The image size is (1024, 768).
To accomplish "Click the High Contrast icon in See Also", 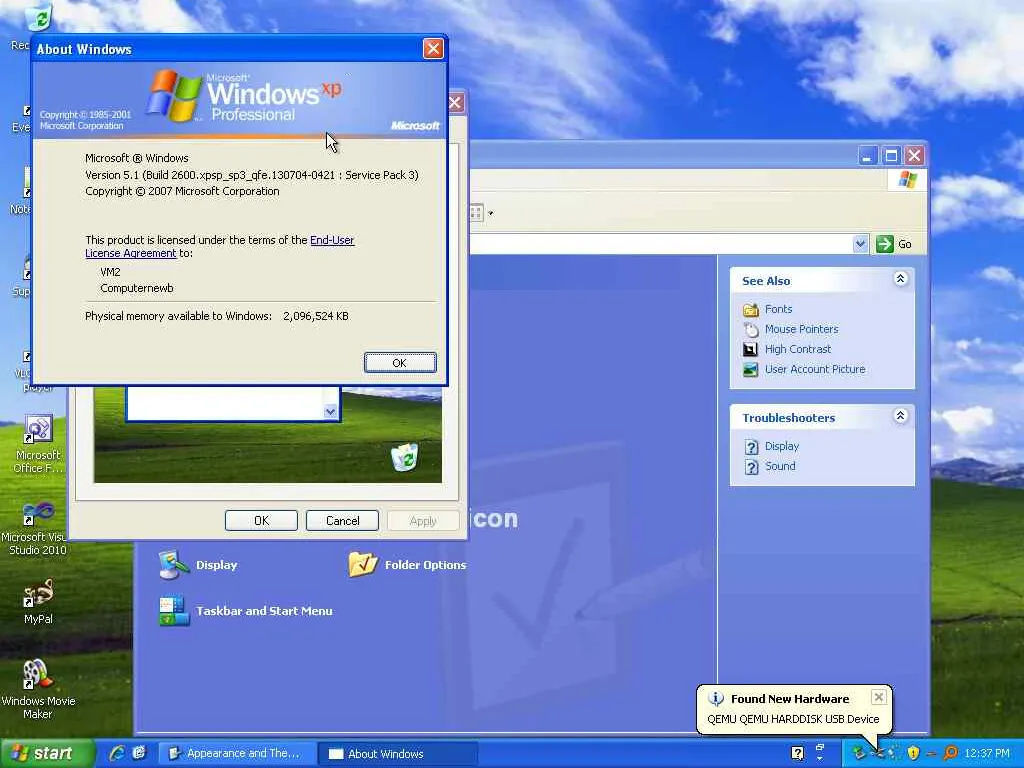I will [750, 349].
